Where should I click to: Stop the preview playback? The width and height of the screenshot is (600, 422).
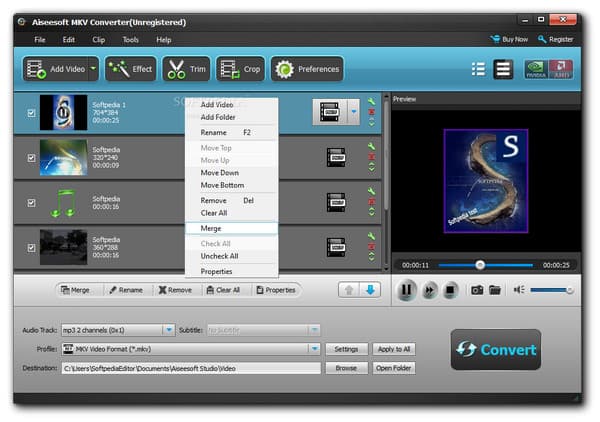pyautogui.click(x=450, y=290)
